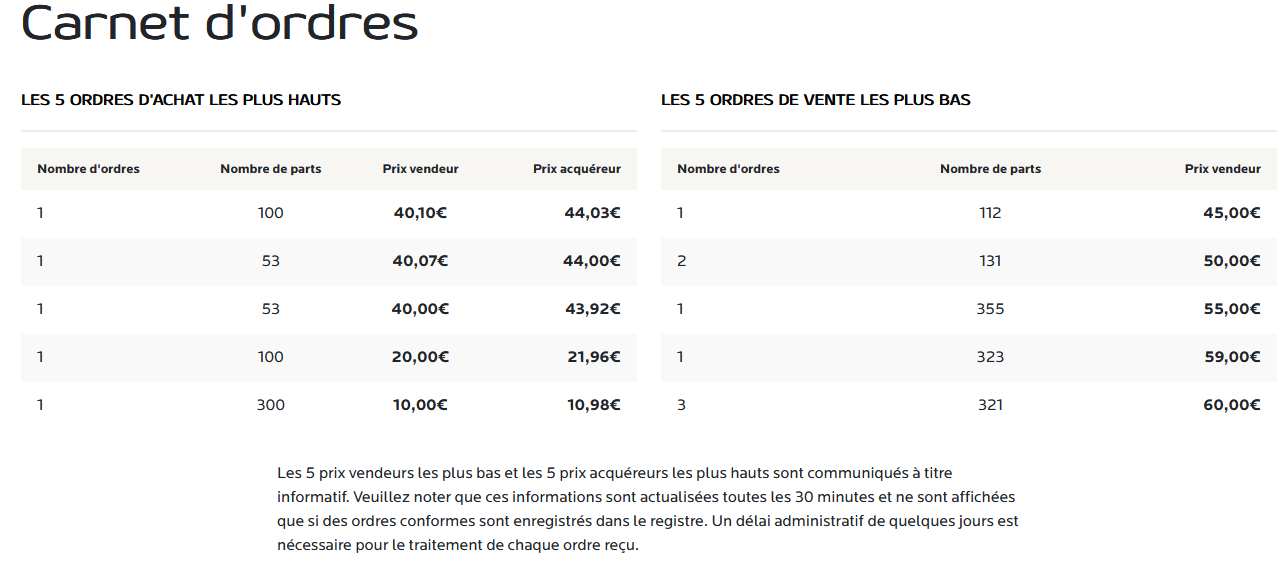Select the 40,10€ seller price cell

(420, 213)
